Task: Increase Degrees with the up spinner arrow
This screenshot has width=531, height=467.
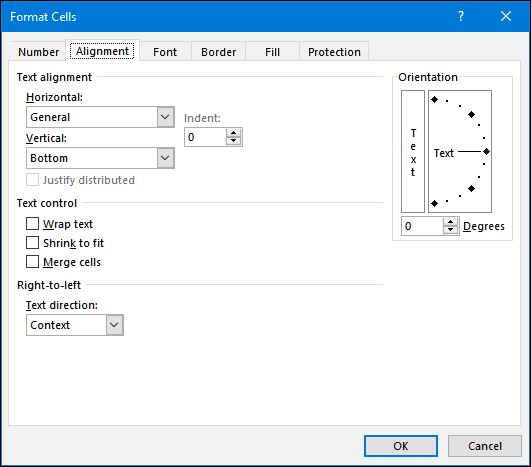Action: 450,222
